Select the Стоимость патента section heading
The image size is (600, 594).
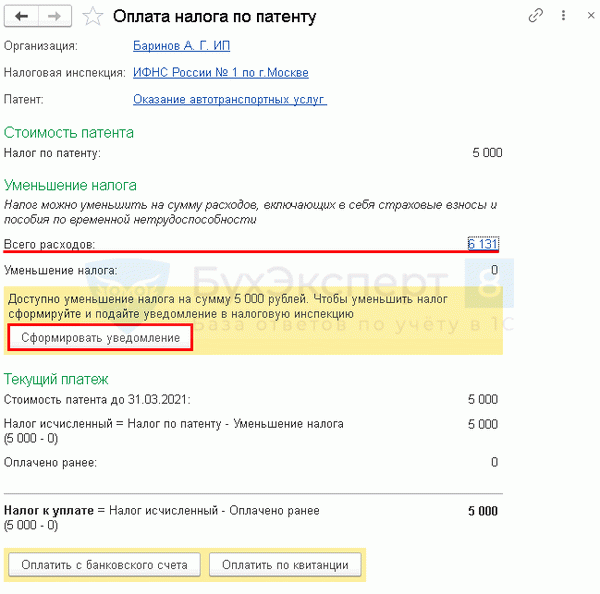[x=69, y=133]
